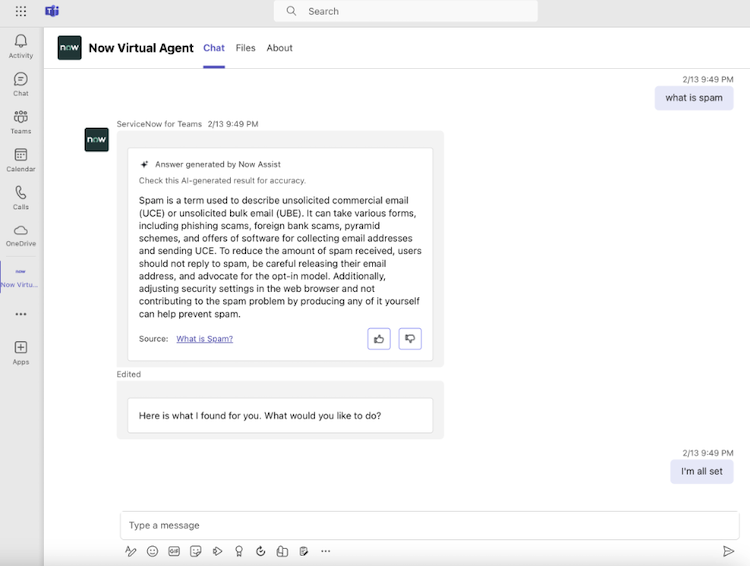The image size is (750, 566).
Task: Open text formatting options
Action: (x=130, y=551)
